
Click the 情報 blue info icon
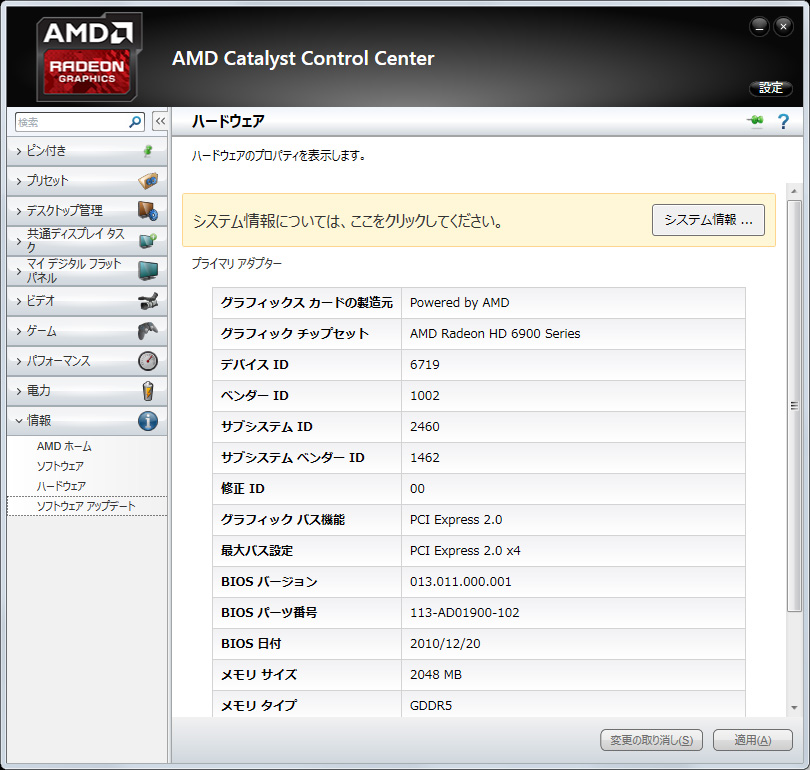point(148,421)
